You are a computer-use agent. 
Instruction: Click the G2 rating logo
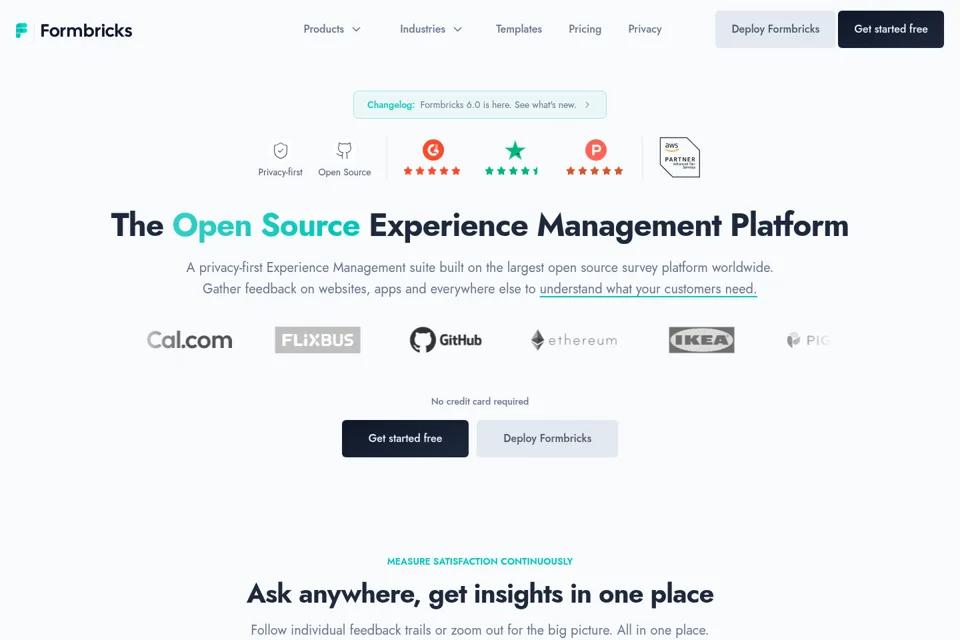(433, 149)
